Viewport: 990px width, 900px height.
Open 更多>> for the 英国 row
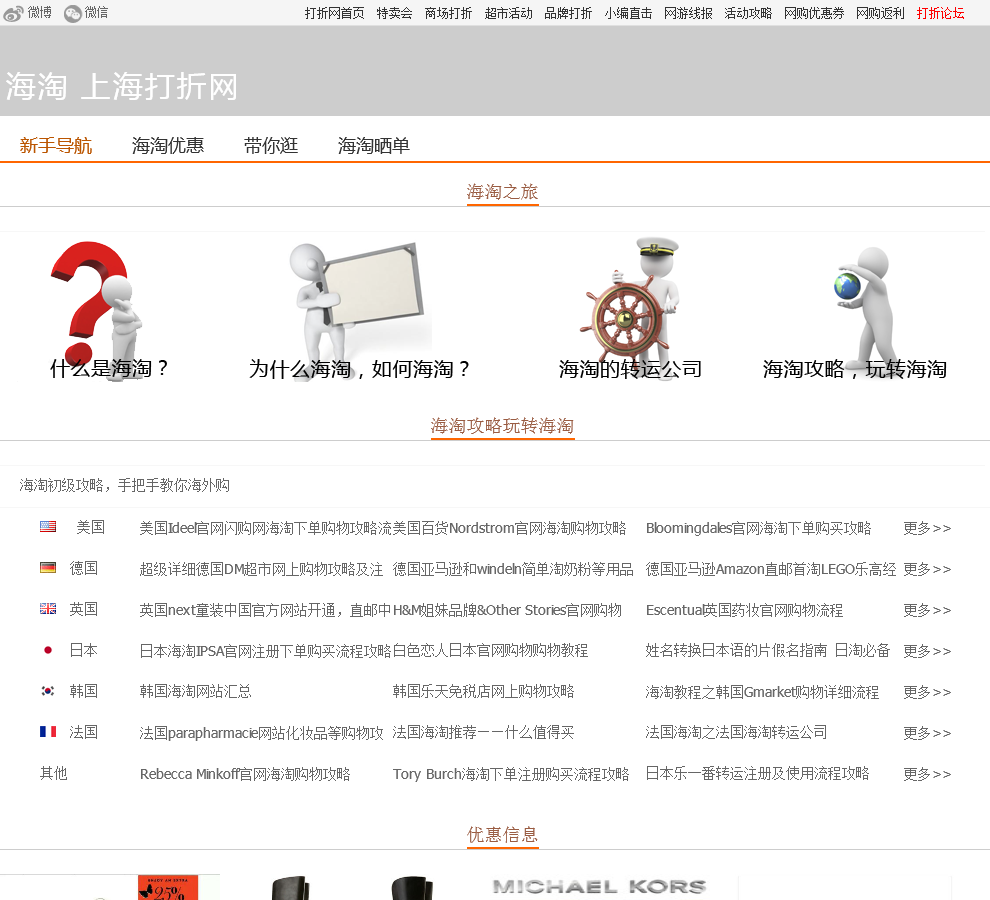click(x=927, y=610)
